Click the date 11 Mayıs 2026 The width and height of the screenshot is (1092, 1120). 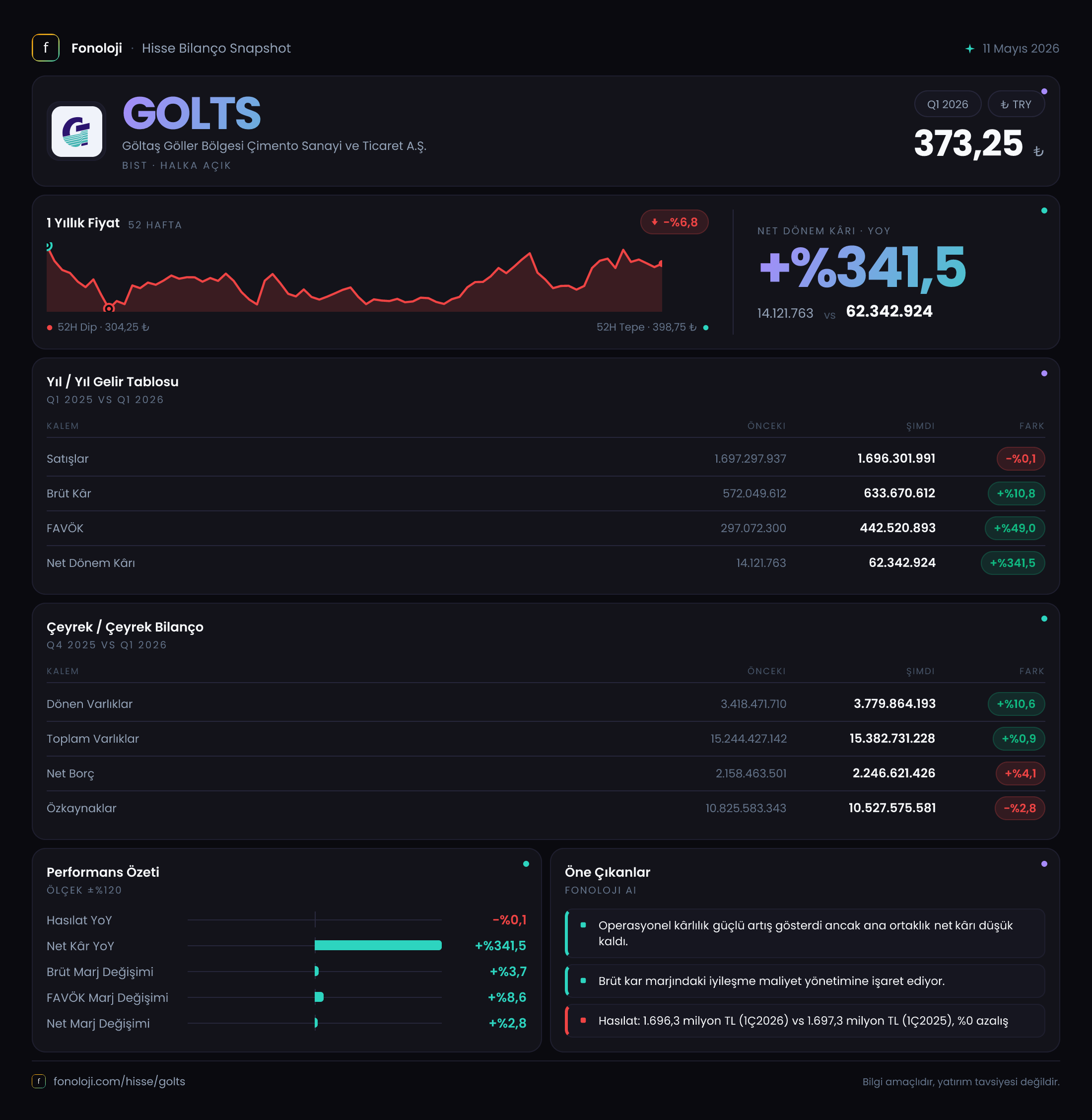(1021, 49)
